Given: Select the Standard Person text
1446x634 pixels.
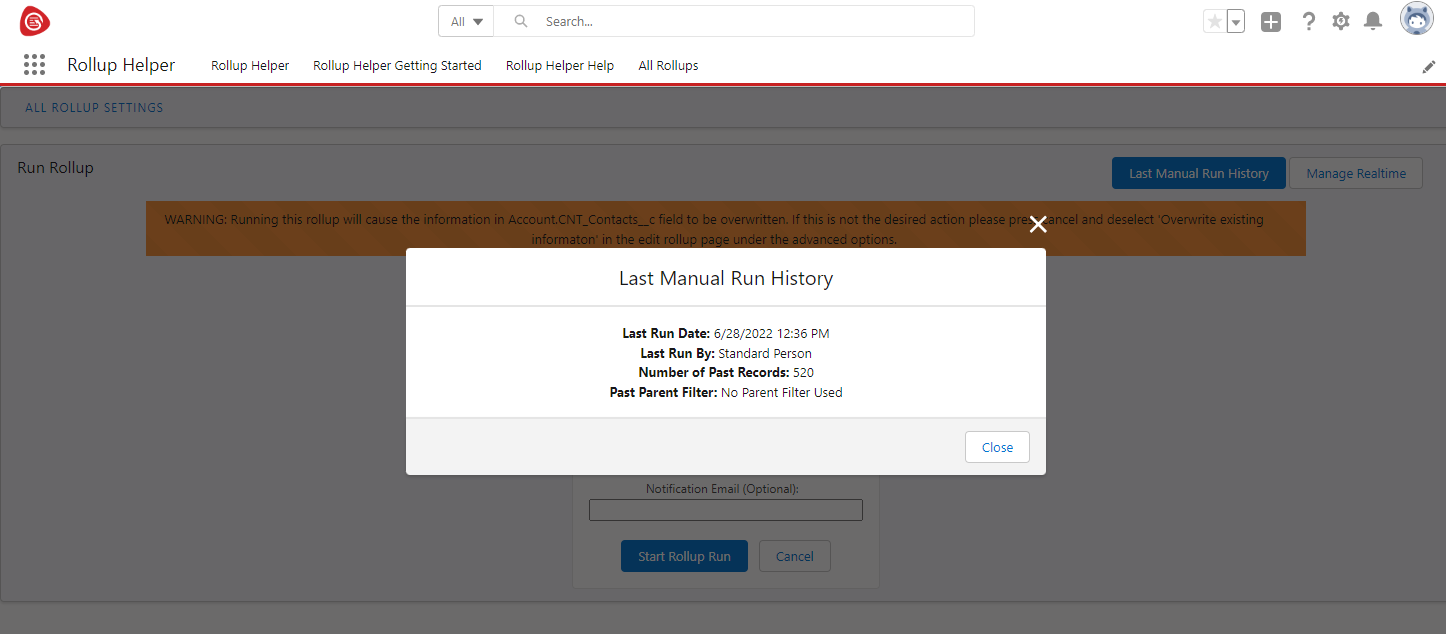Looking at the screenshot, I should (765, 353).
